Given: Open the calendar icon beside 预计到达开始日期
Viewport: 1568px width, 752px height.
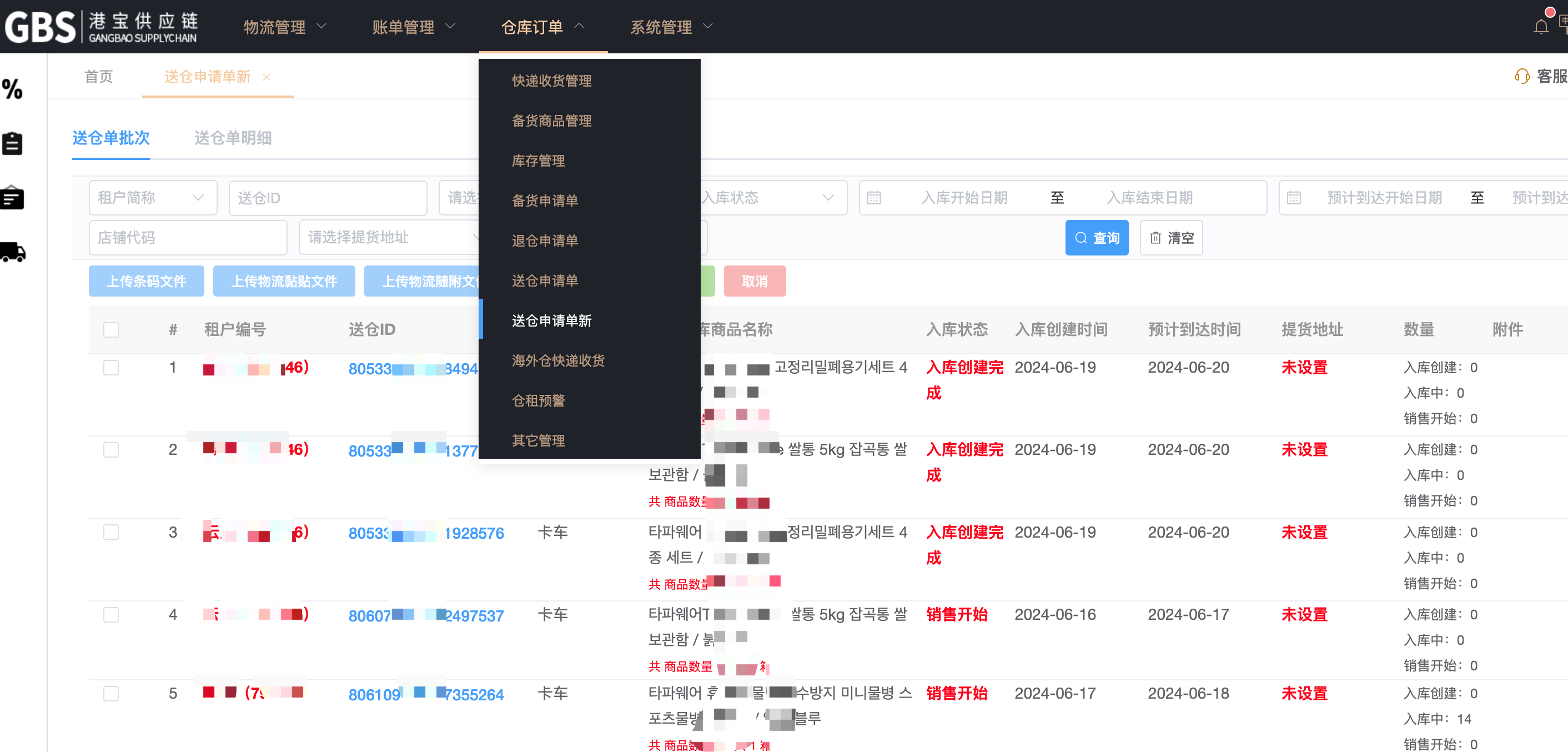Looking at the screenshot, I should 1294,197.
